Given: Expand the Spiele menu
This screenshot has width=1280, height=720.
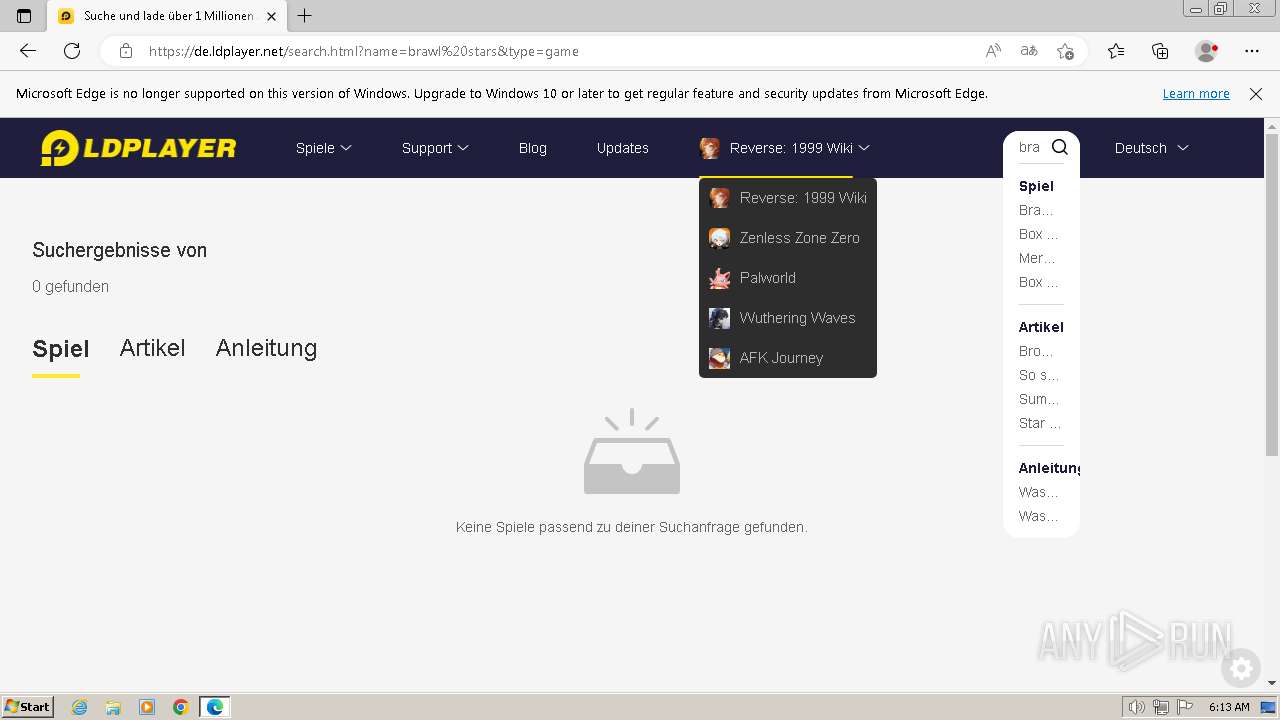Looking at the screenshot, I should [x=324, y=148].
